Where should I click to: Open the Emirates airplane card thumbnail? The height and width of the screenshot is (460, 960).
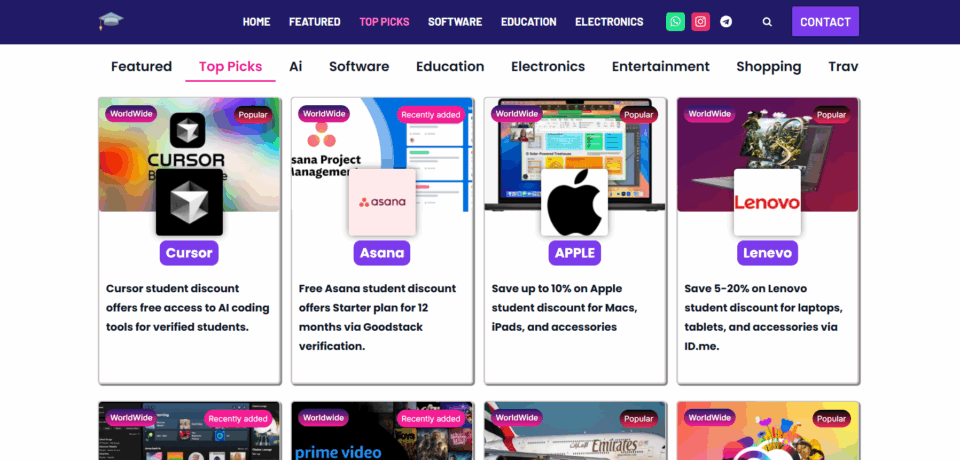coord(574,431)
